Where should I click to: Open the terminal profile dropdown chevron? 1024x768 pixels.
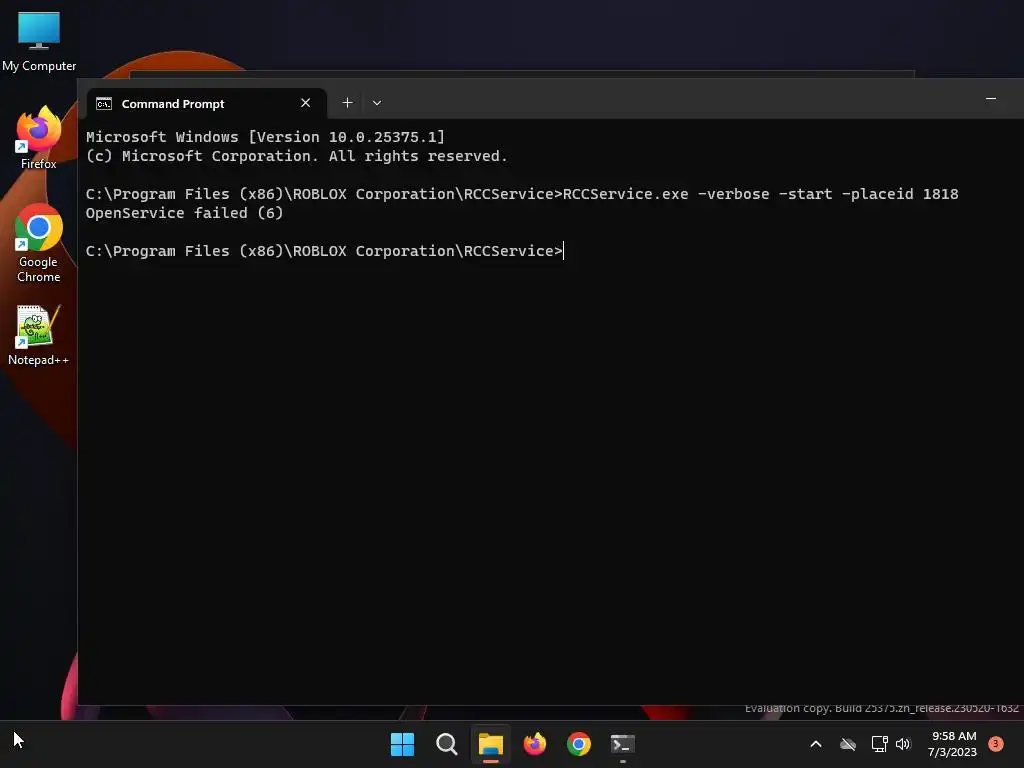pyautogui.click(x=377, y=103)
